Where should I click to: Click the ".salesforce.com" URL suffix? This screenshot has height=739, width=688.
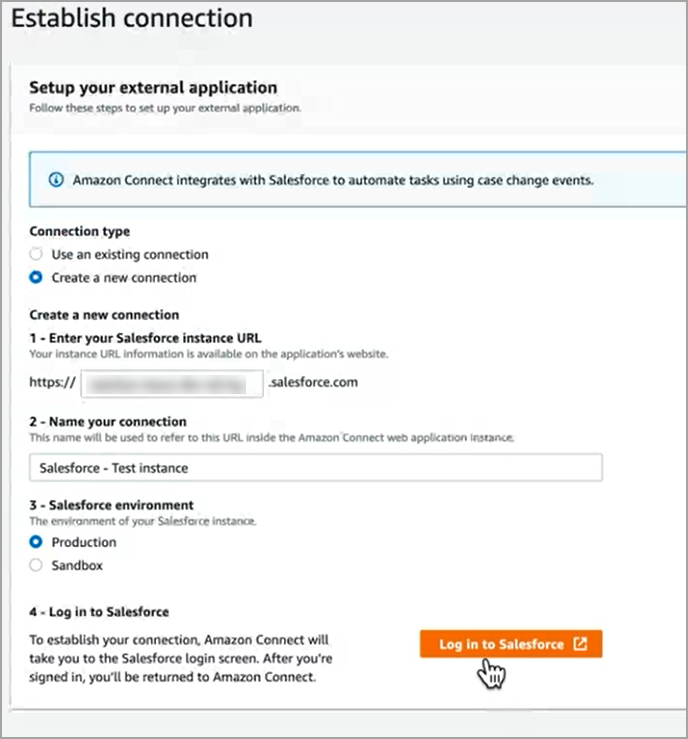(313, 382)
